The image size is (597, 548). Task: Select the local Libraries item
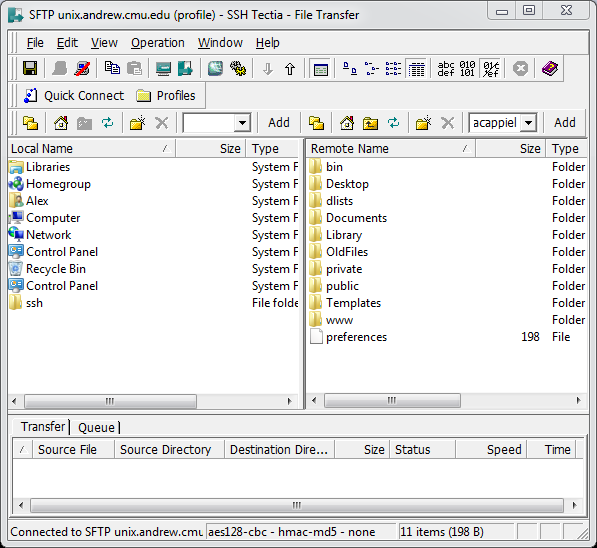pos(40,167)
